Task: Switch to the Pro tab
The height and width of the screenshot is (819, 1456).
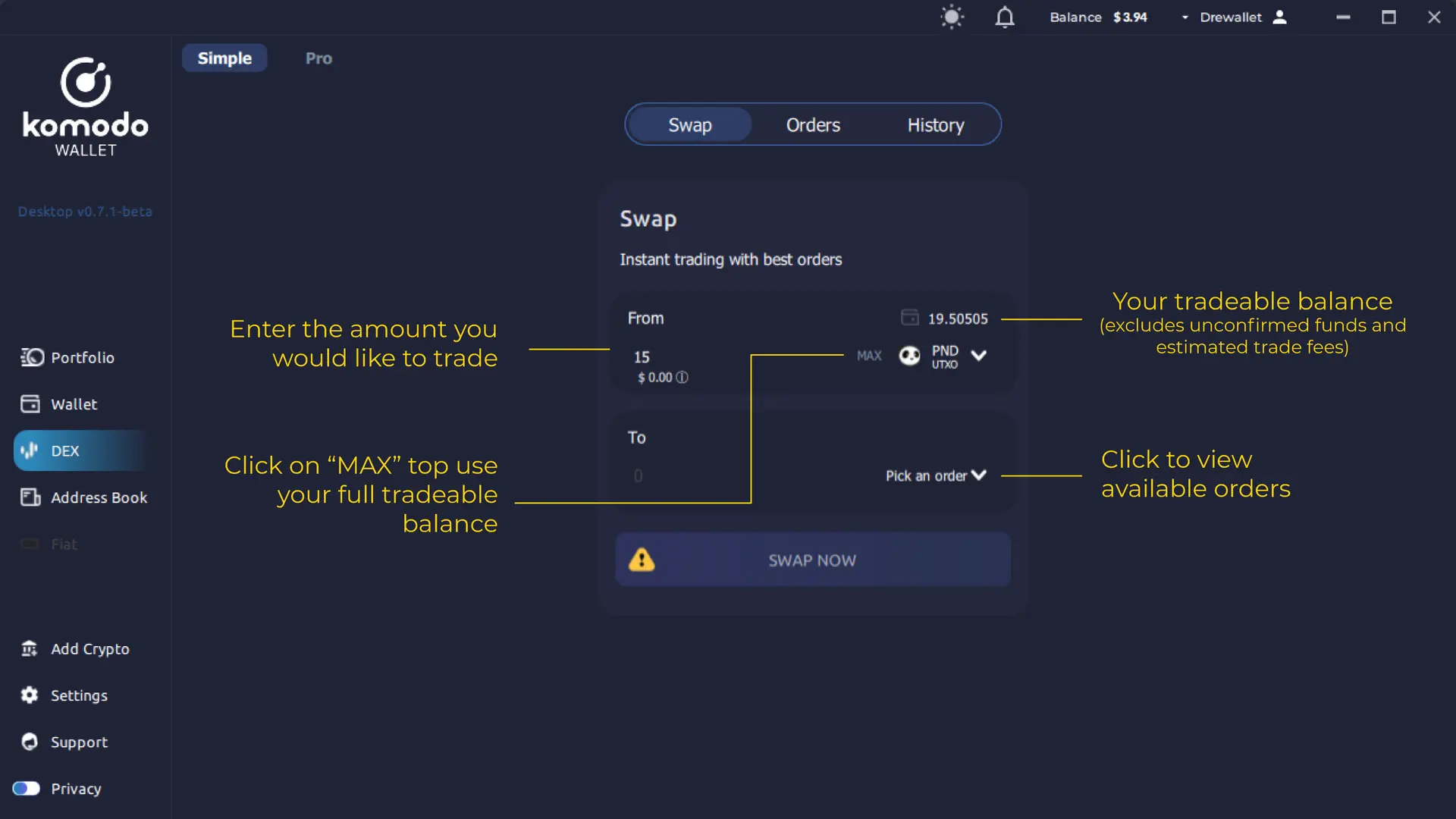Action: tap(318, 58)
